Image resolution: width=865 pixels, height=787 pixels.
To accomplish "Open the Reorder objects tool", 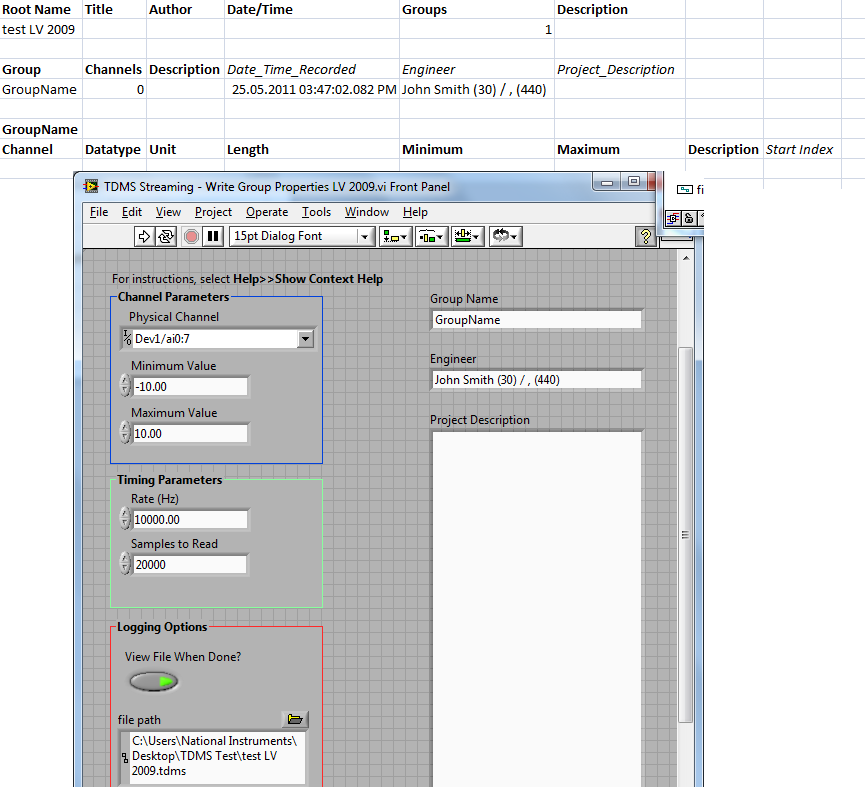I will 505,237.
